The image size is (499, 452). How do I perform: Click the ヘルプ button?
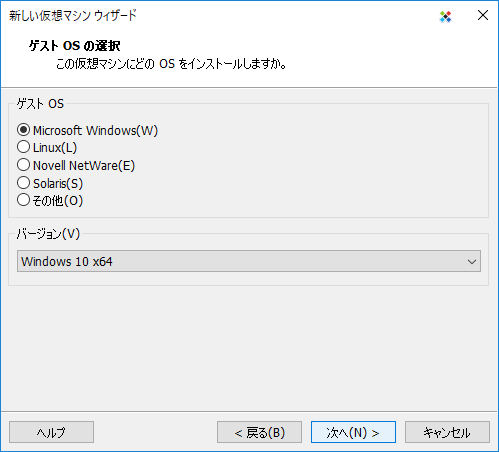51,432
